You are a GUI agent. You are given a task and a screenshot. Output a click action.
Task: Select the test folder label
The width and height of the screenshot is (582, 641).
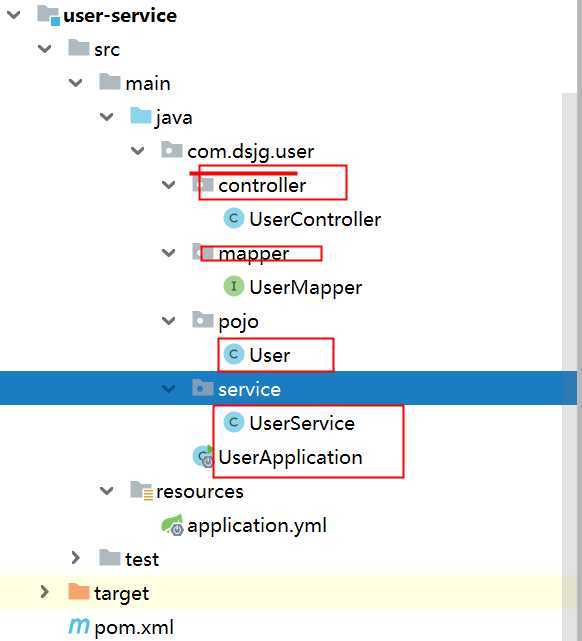pyautogui.click(x=142, y=559)
